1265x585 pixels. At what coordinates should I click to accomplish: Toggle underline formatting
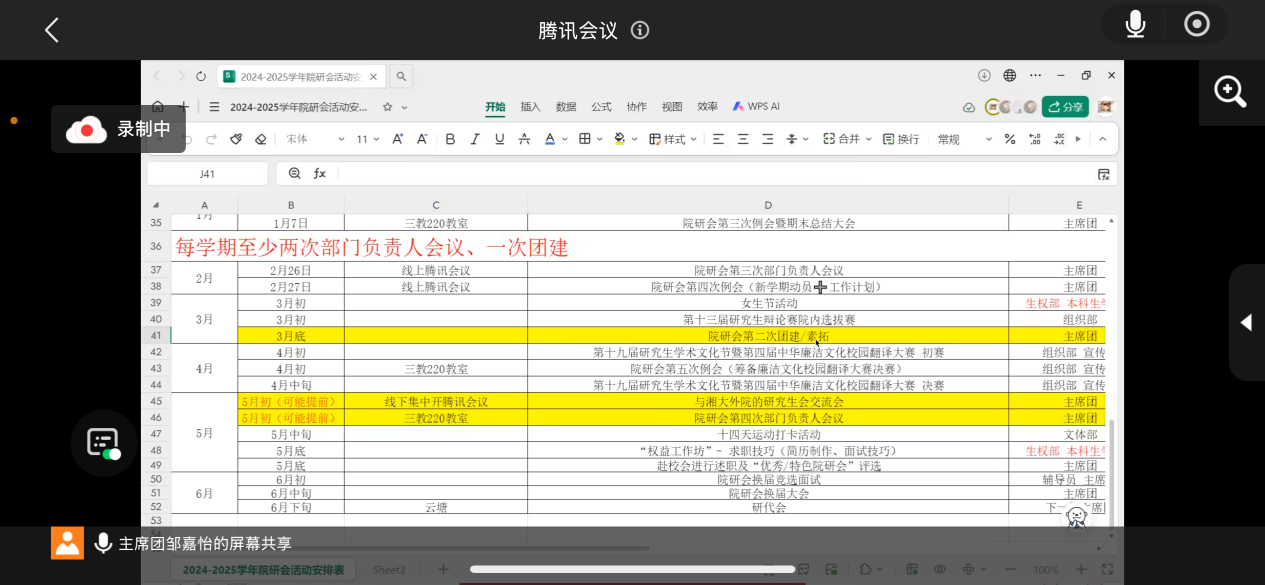[x=499, y=139]
